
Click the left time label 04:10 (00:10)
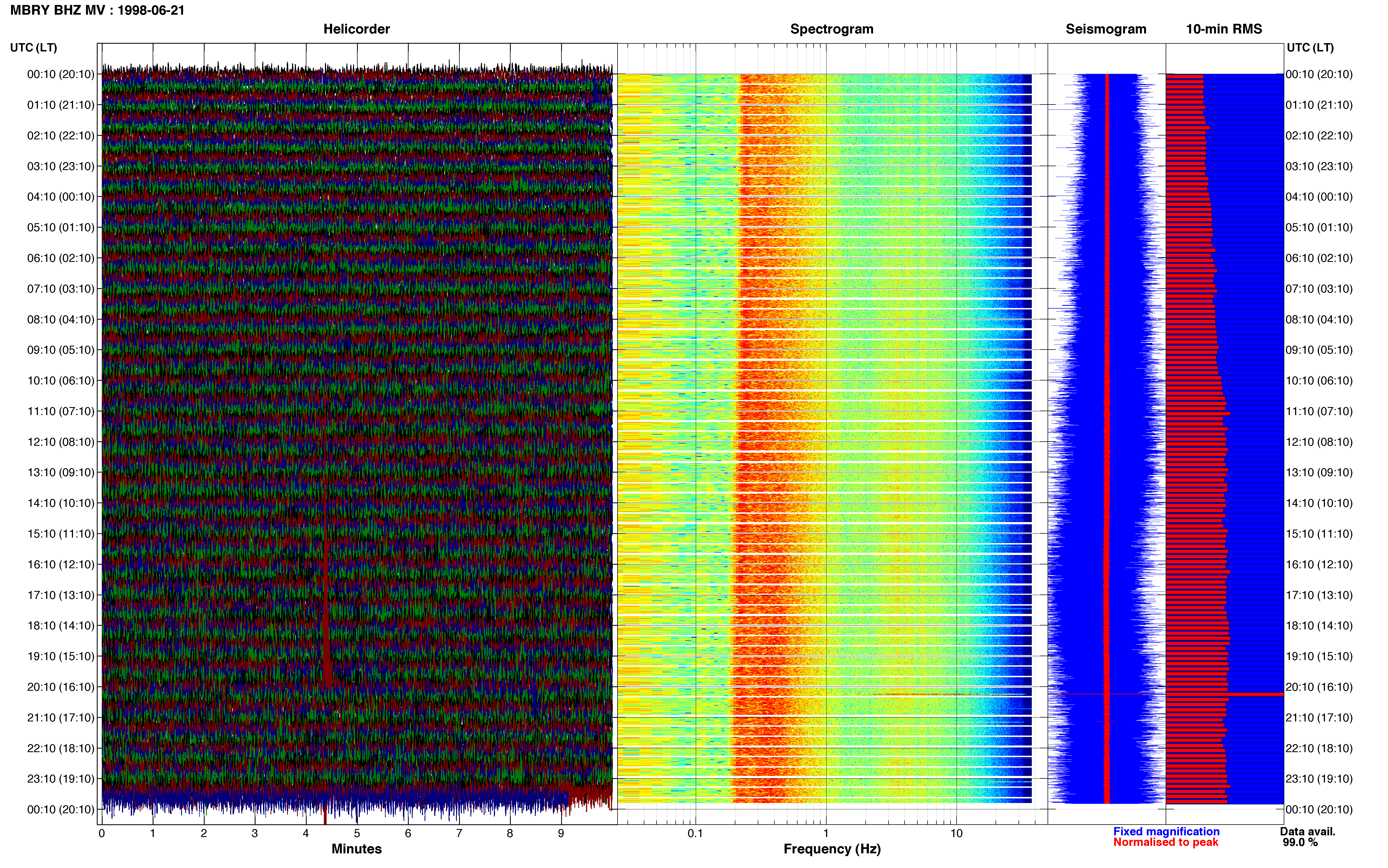click(61, 197)
